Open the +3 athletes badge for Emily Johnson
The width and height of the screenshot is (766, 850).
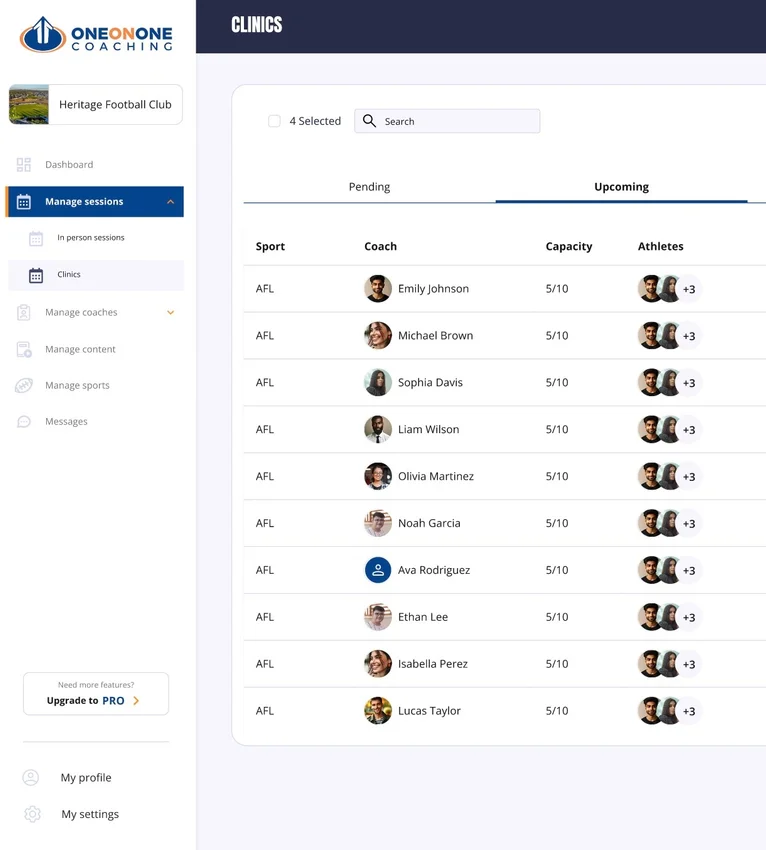click(689, 289)
